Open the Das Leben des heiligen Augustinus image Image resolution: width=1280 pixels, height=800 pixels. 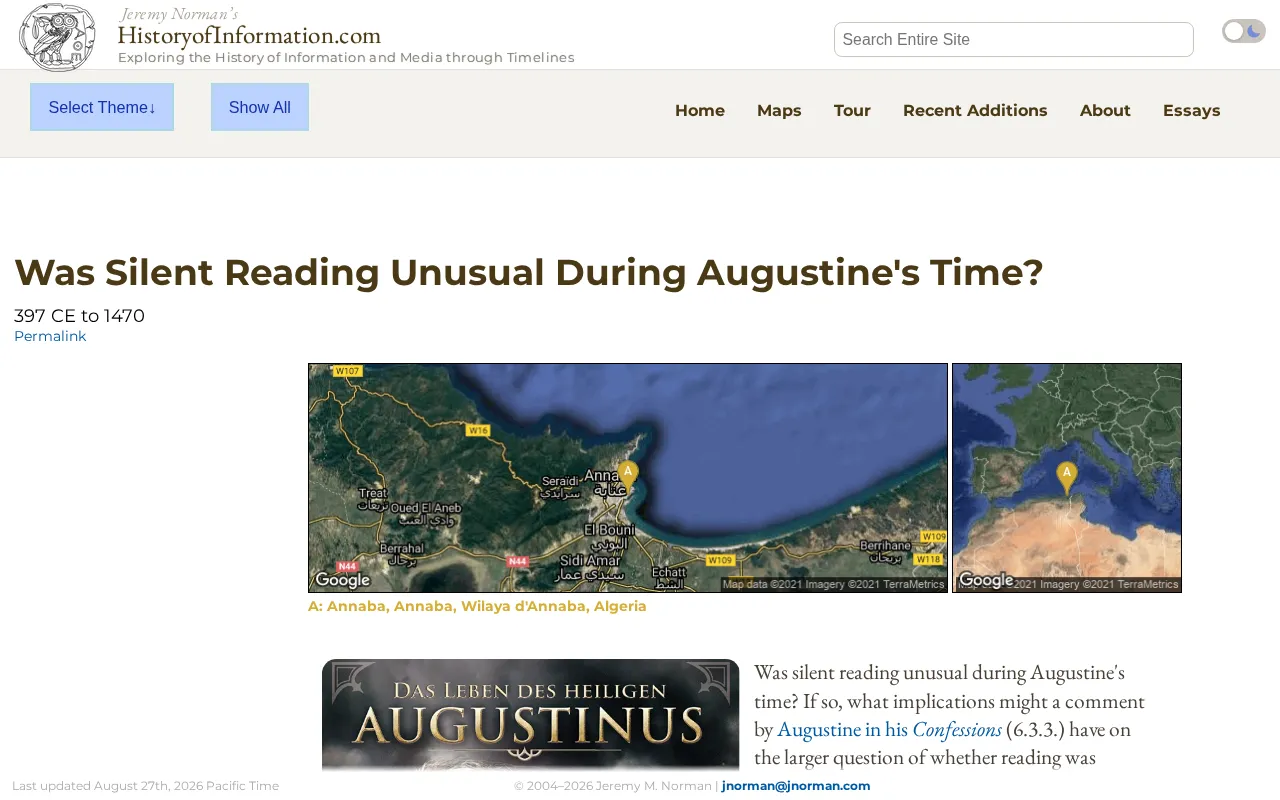(x=531, y=714)
